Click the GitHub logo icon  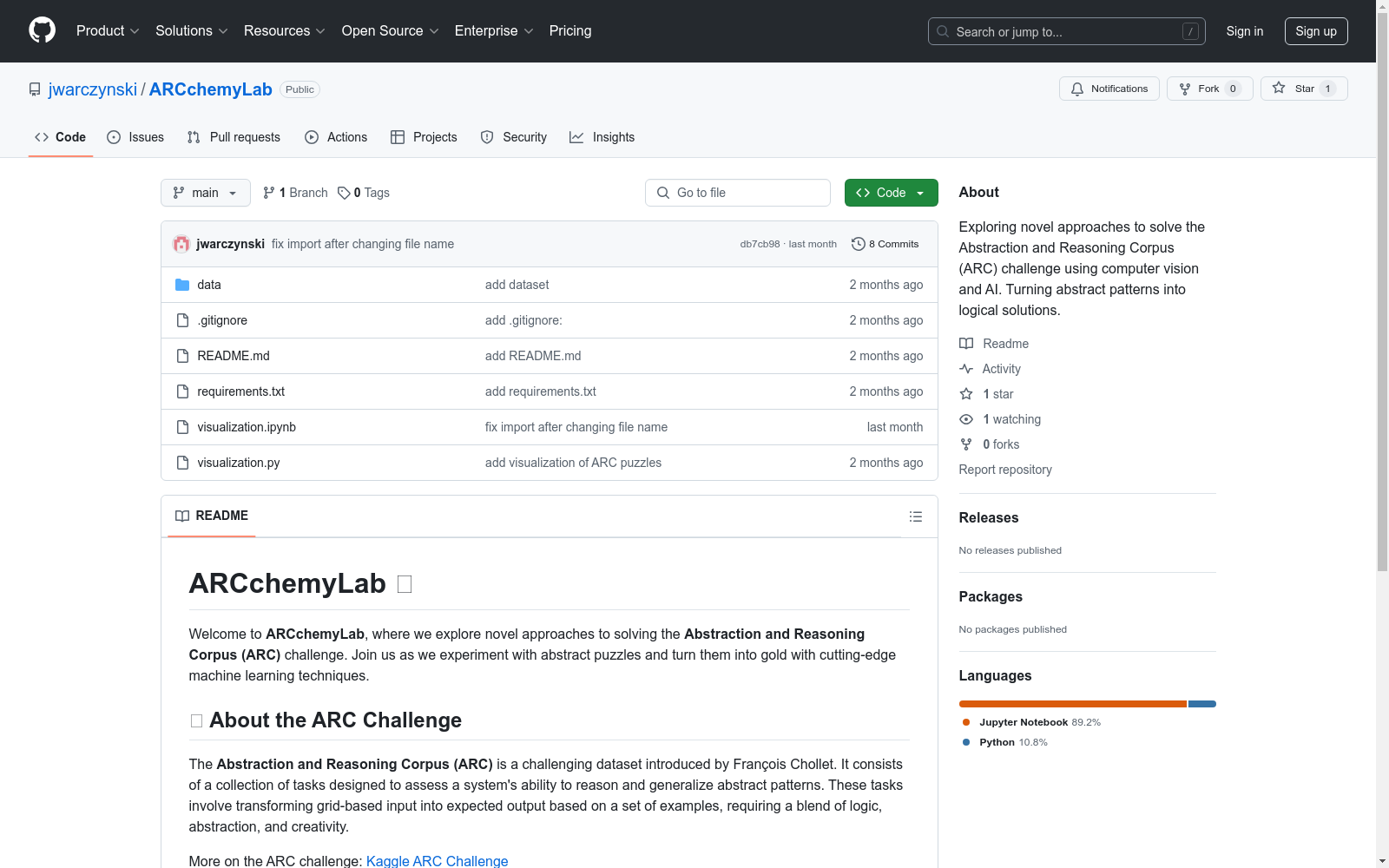[42, 30]
